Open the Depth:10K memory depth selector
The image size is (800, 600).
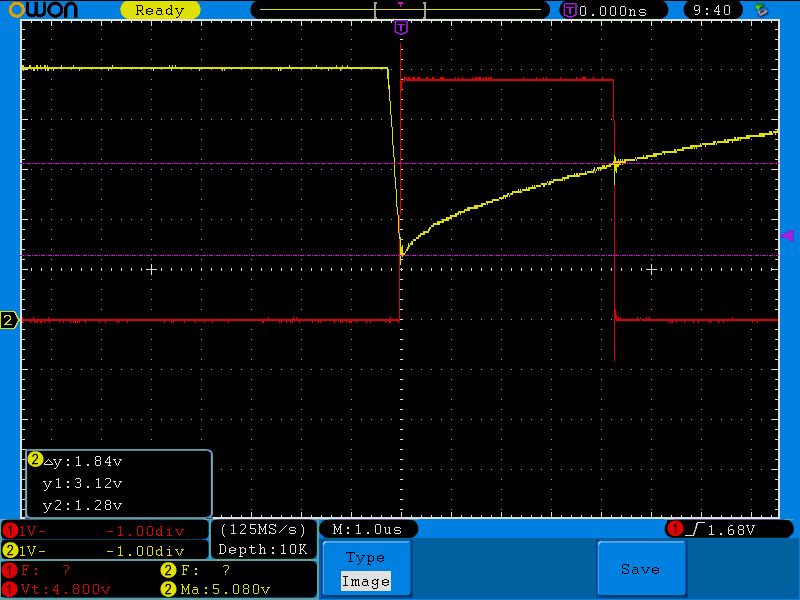point(262,548)
